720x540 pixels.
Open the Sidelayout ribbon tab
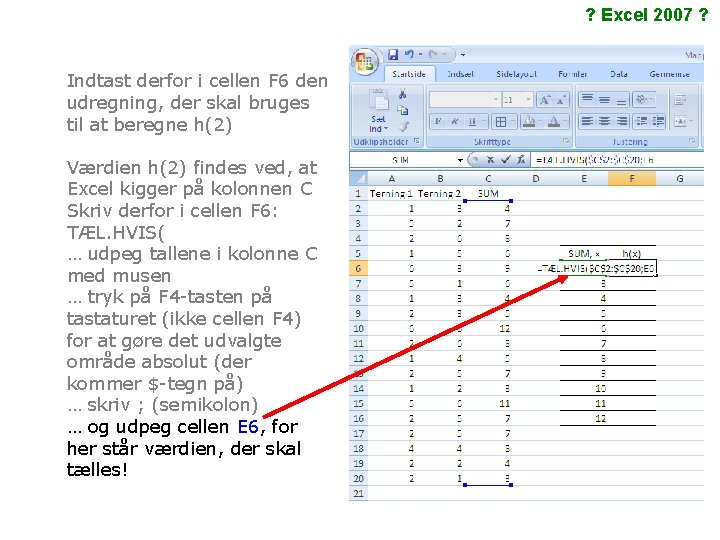517,74
